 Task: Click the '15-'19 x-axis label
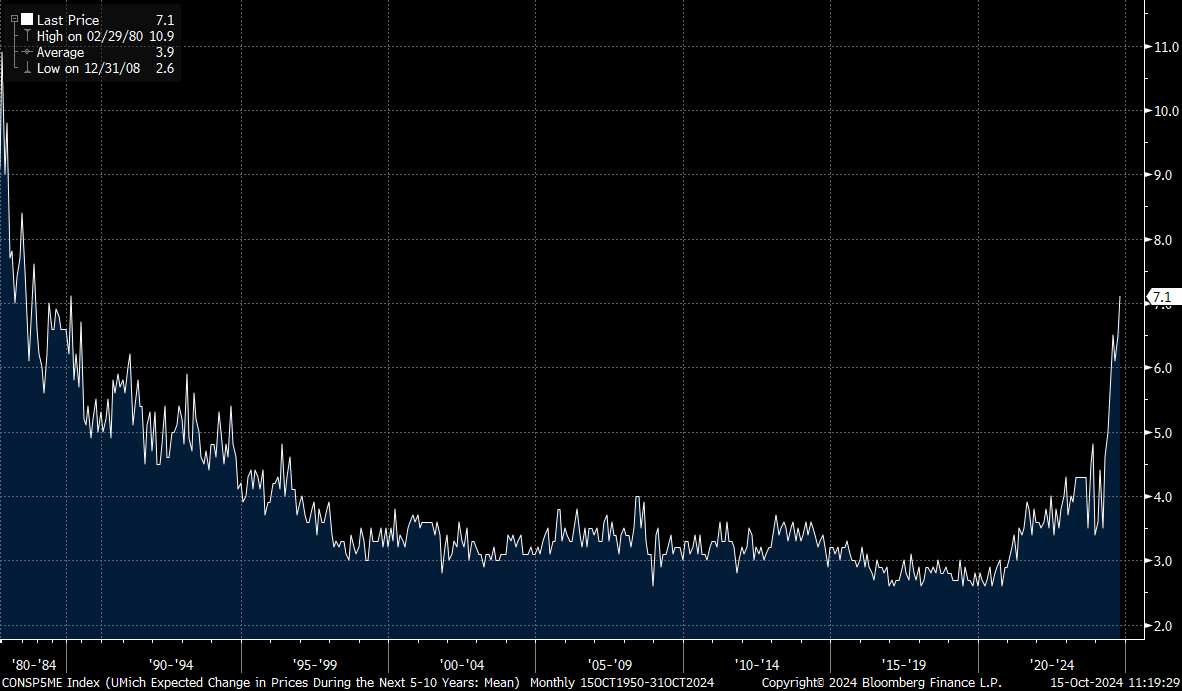click(904, 665)
